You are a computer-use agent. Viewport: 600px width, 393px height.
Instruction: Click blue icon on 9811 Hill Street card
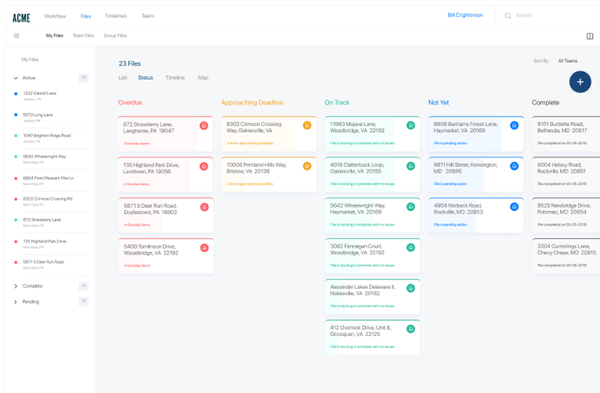514,166
